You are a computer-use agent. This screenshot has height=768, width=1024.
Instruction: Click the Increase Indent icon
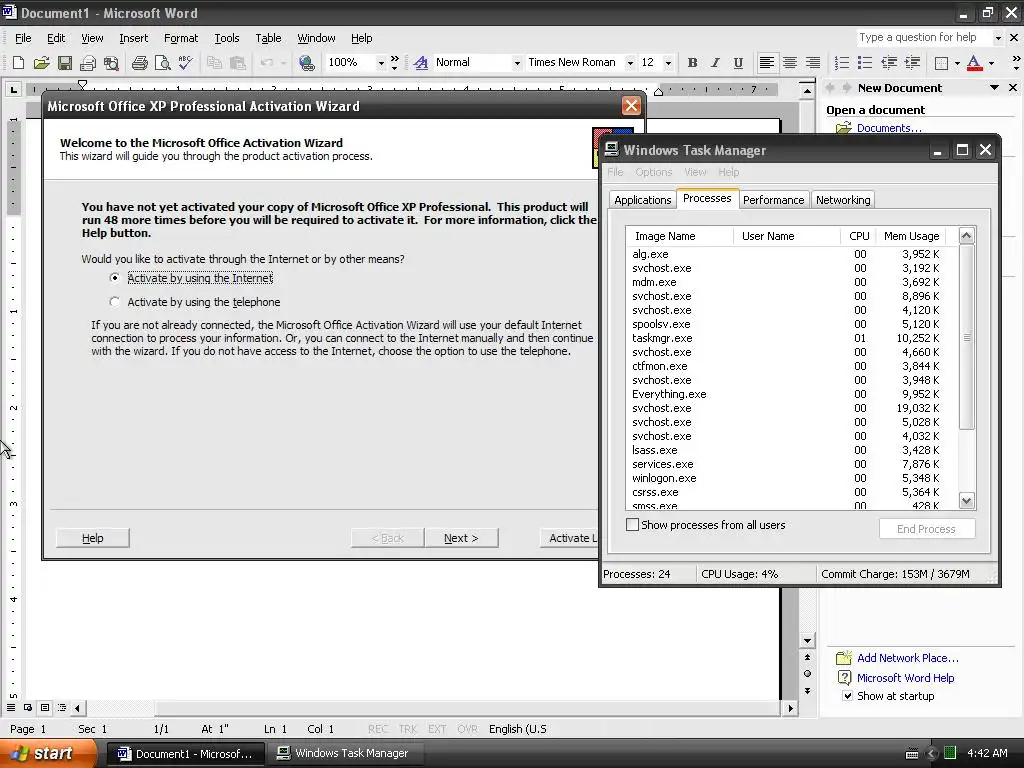[x=912, y=63]
